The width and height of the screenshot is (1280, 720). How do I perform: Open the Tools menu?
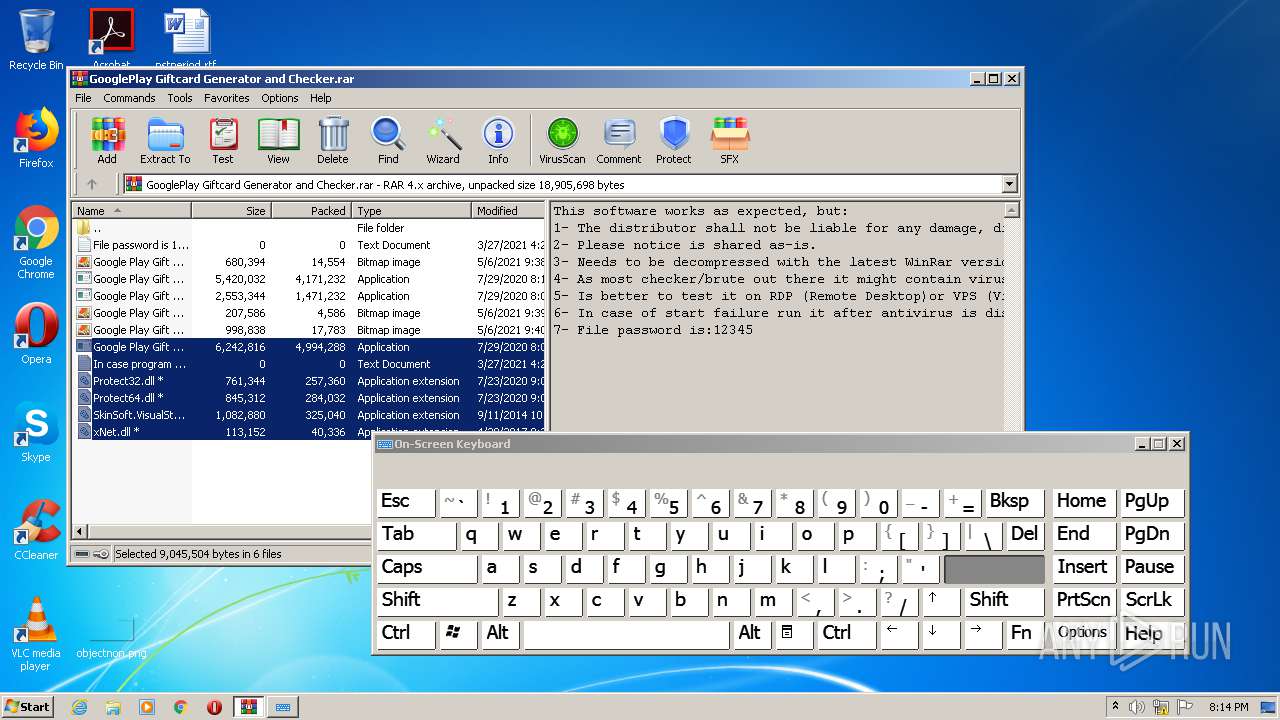(x=180, y=98)
